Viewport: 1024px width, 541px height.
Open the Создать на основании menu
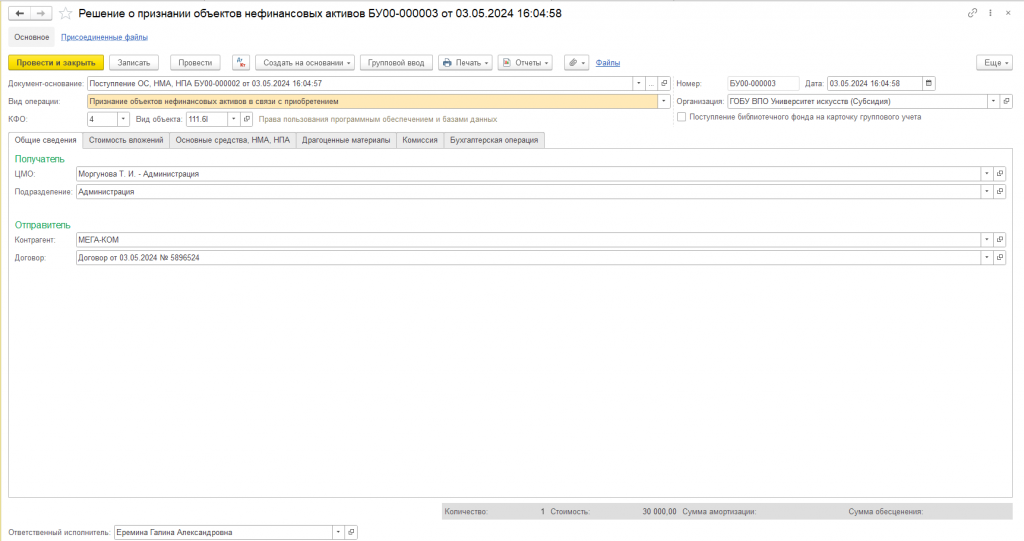point(305,63)
